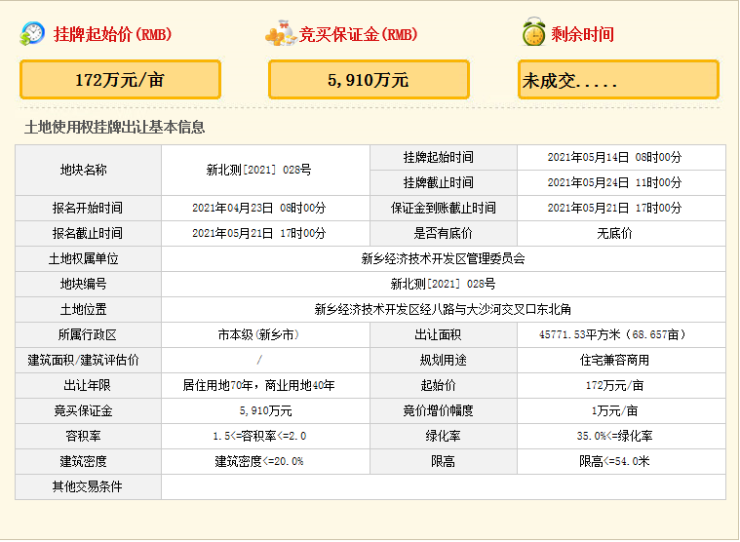
Task: Click the 所属行政区 label cell
Action: tap(88, 335)
